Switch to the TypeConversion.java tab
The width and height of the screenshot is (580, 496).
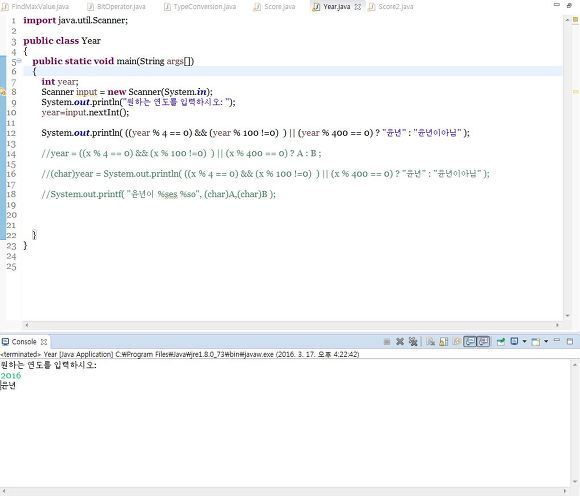(x=200, y=7)
